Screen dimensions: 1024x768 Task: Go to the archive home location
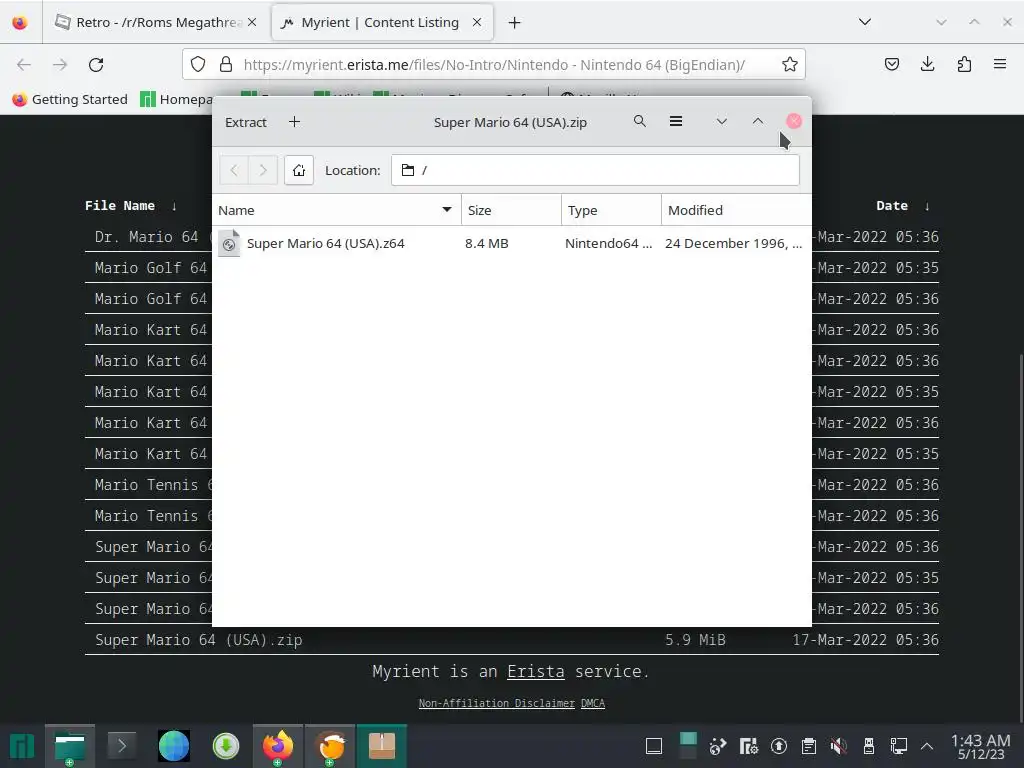299,170
